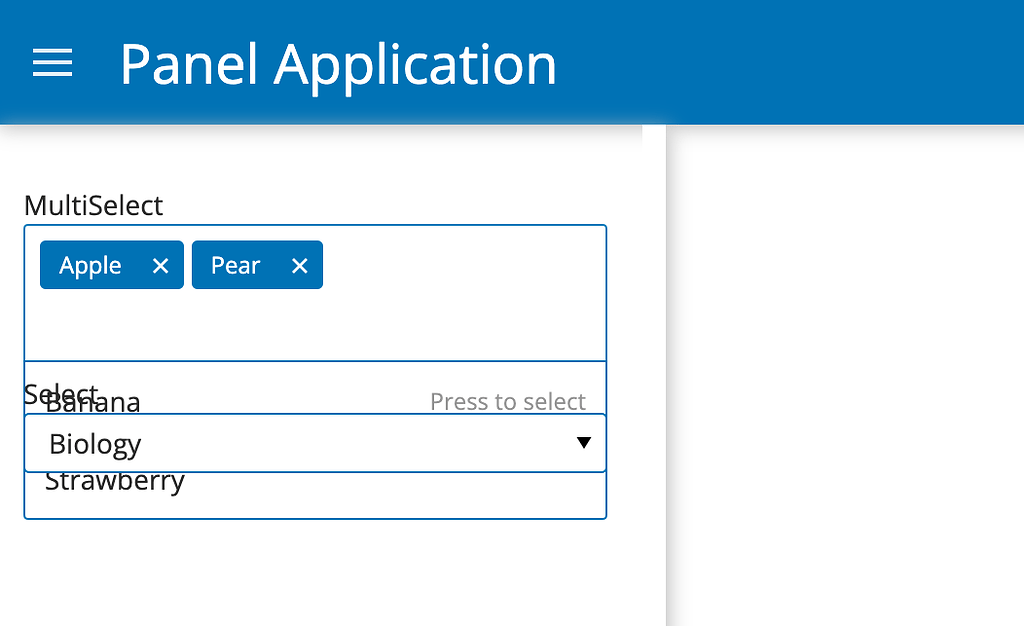Click the black dropdown arrow of Select

[584, 443]
